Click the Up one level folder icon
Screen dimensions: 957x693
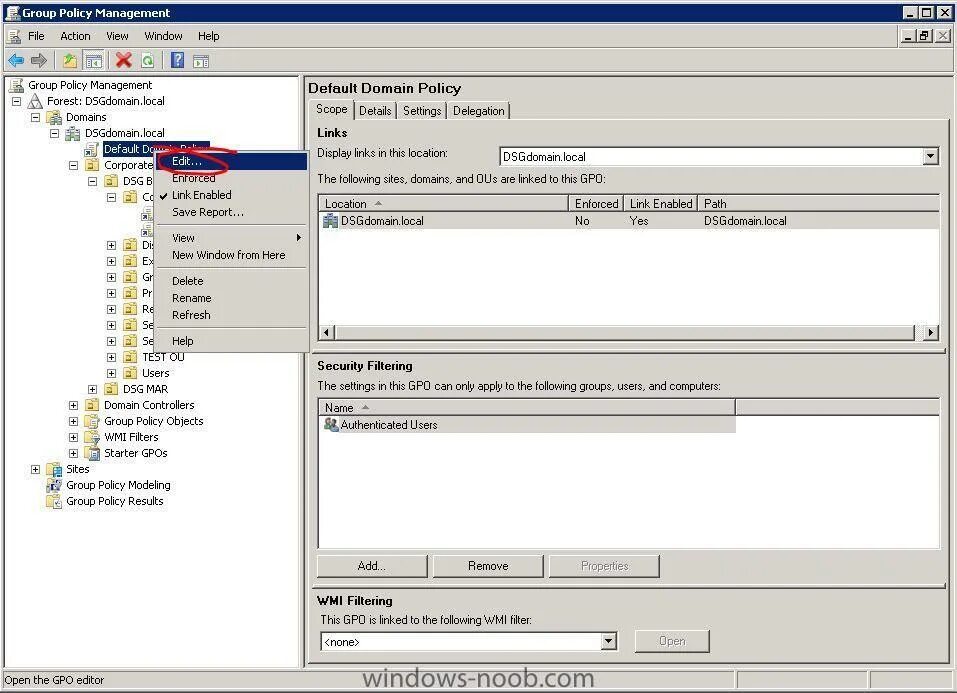(x=70, y=60)
